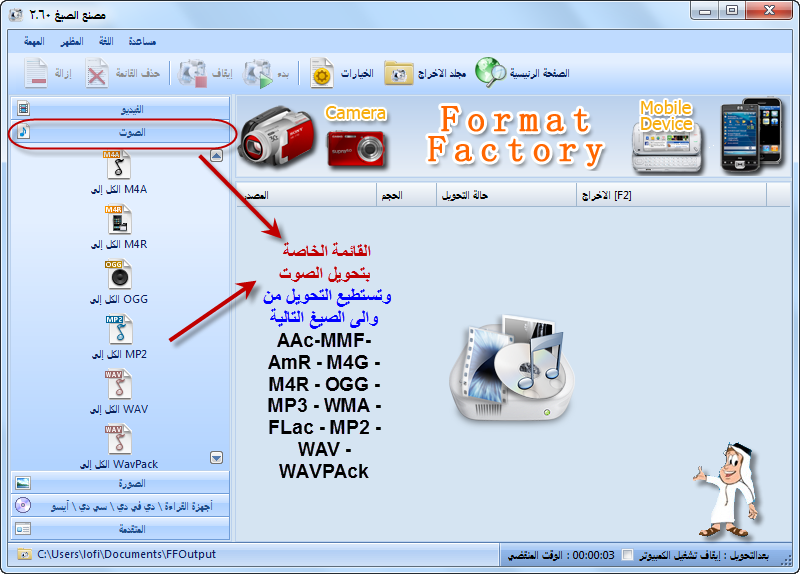Expand the Advanced (المتقدمة) category panel
Screen dimensions: 800x574
click(x=120, y=529)
